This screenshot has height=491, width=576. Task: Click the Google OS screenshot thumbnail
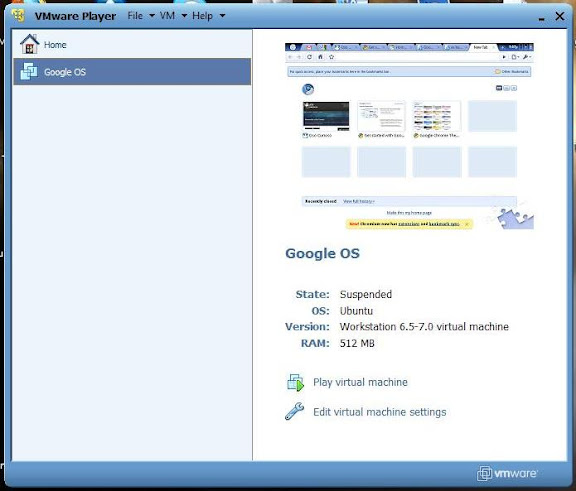click(409, 136)
